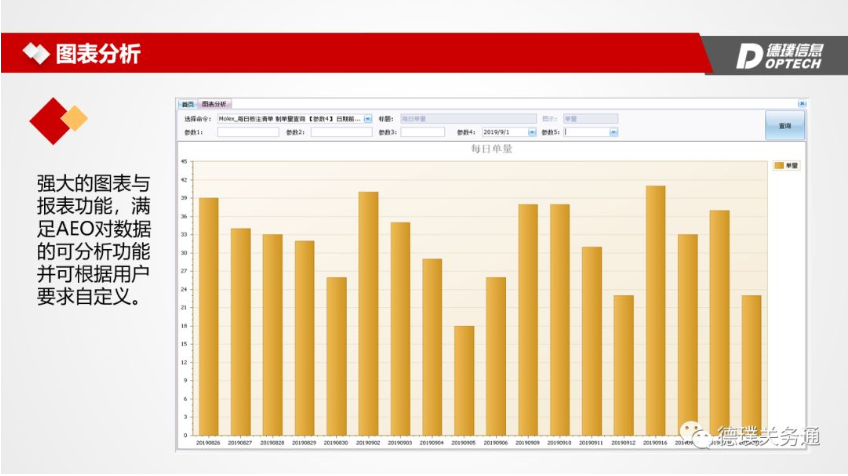Image resolution: width=848 pixels, height=476 pixels.
Task: Click the 单量 legend color swatch
Action: [x=779, y=165]
